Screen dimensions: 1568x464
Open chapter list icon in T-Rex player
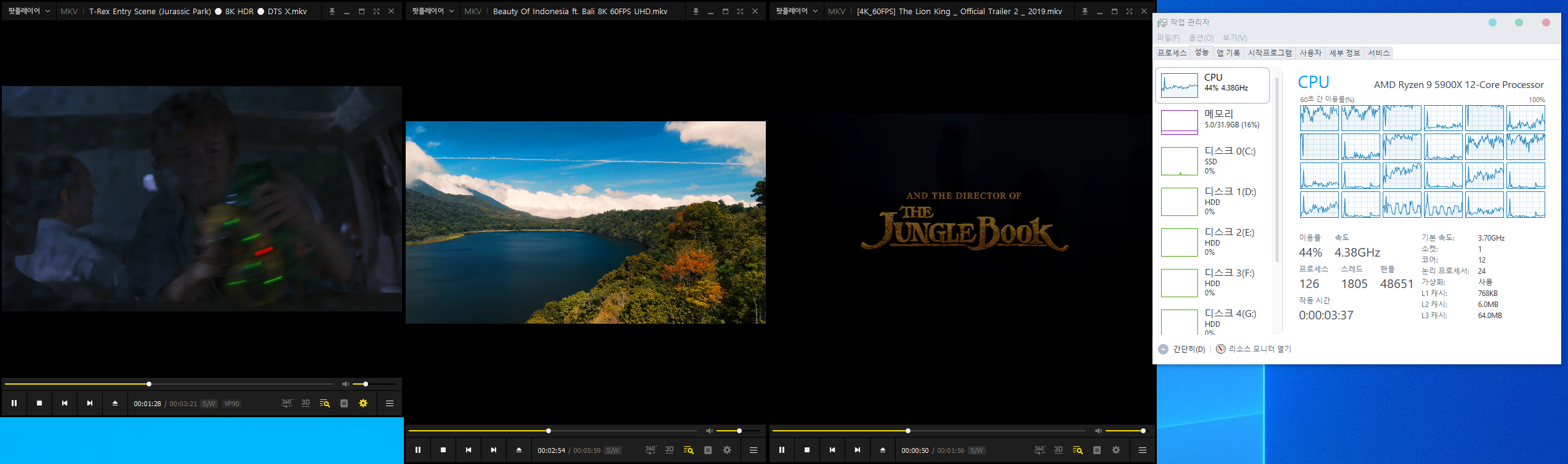pos(344,404)
